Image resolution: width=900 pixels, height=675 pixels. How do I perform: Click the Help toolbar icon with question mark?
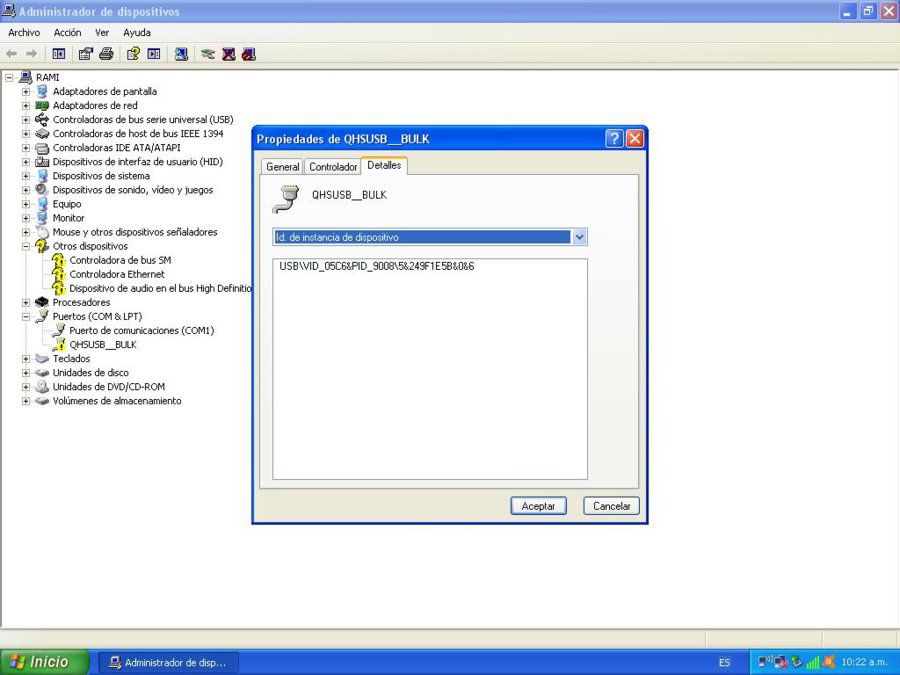(133, 54)
